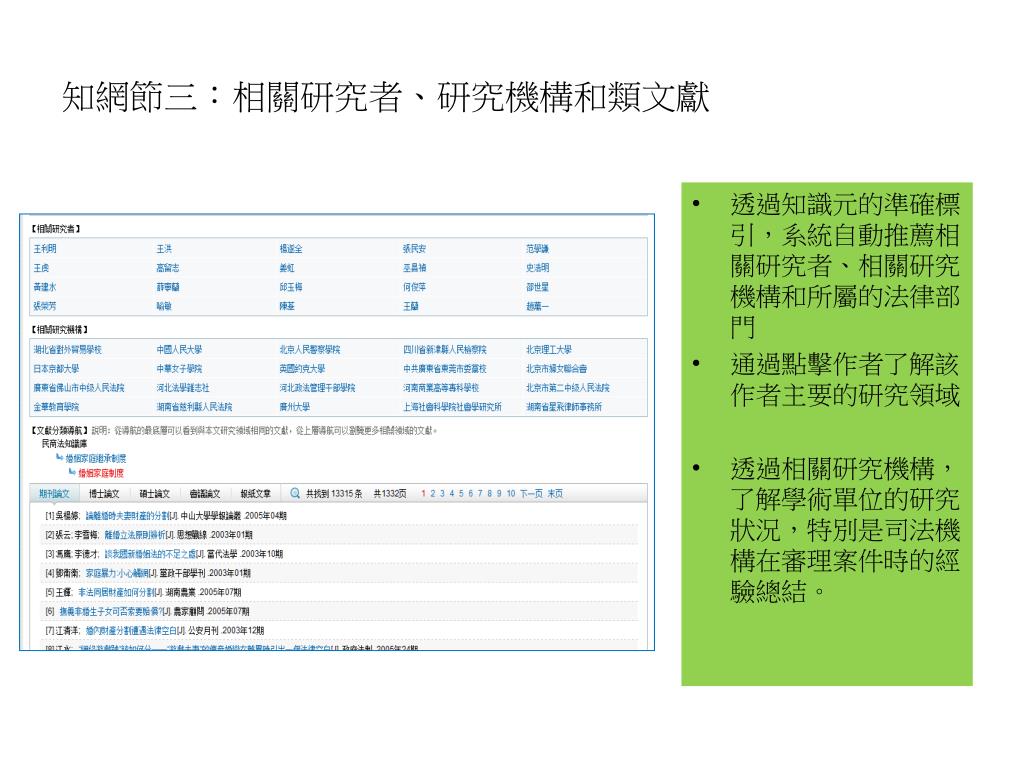Screen dimensions: 1024x768
Task: Select institution 金華教育學院
Action: coord(56,406)
